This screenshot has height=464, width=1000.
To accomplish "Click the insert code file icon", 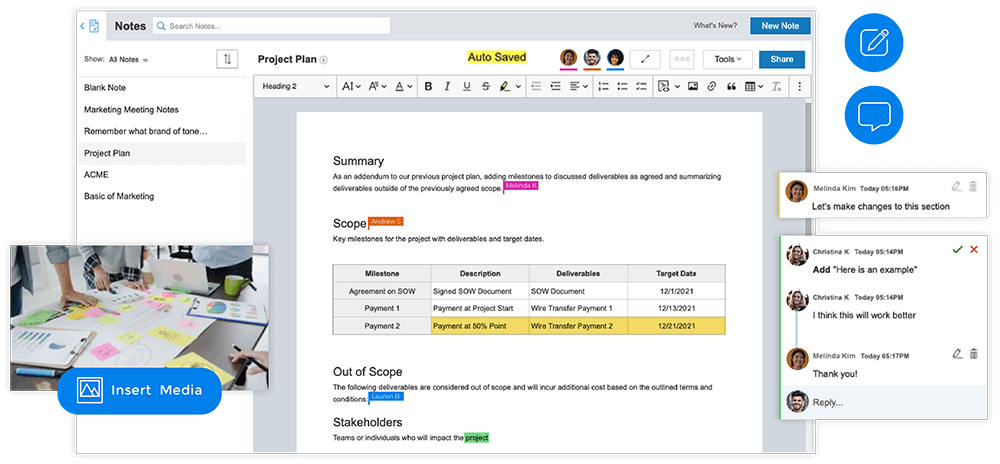I will 664,86.
